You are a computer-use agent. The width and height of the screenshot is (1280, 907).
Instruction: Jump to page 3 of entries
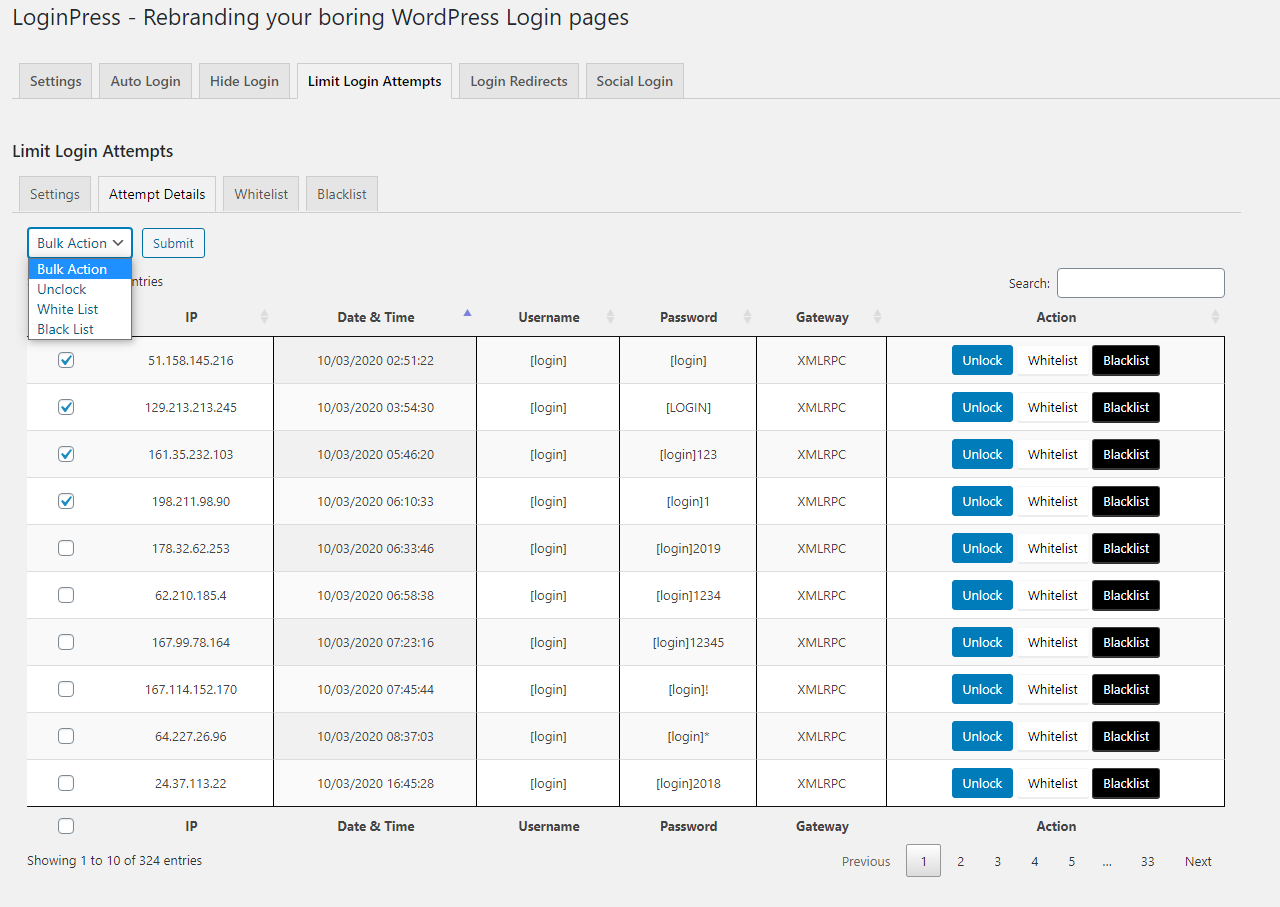click(997, 861)
